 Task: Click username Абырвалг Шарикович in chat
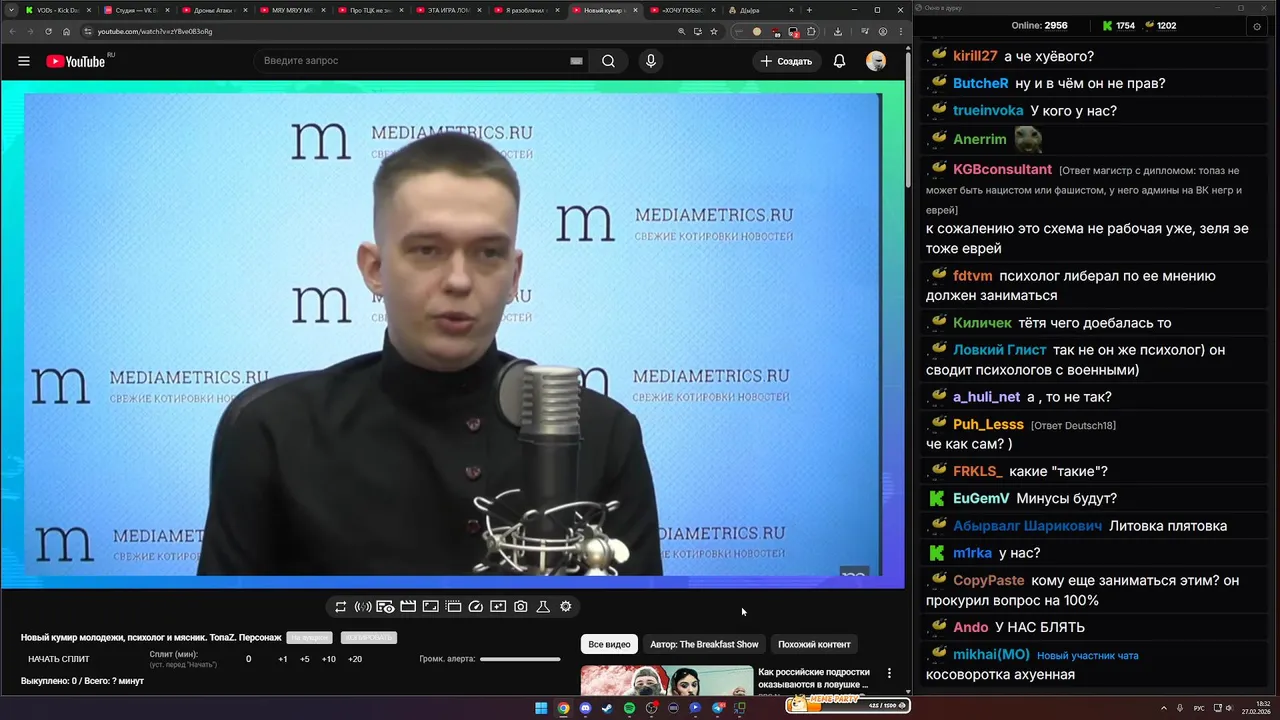[x=1028, y=526]
